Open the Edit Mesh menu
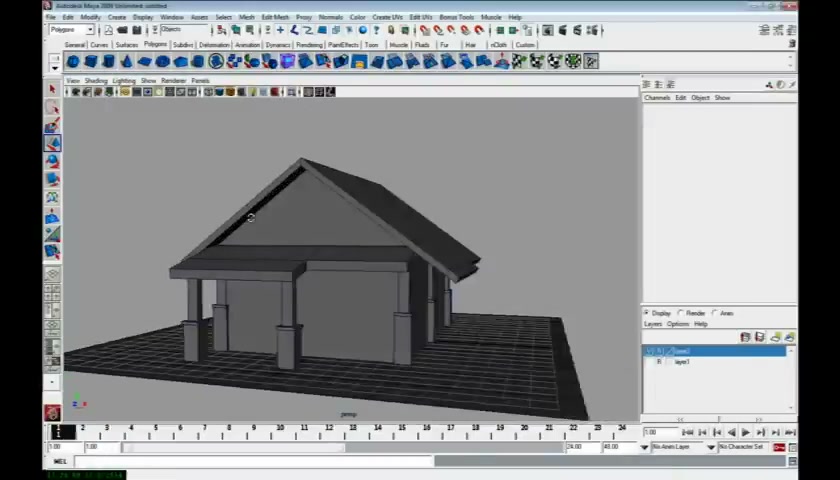The height and width of the screenshot is (480, 840). click(x=275, y=17)
